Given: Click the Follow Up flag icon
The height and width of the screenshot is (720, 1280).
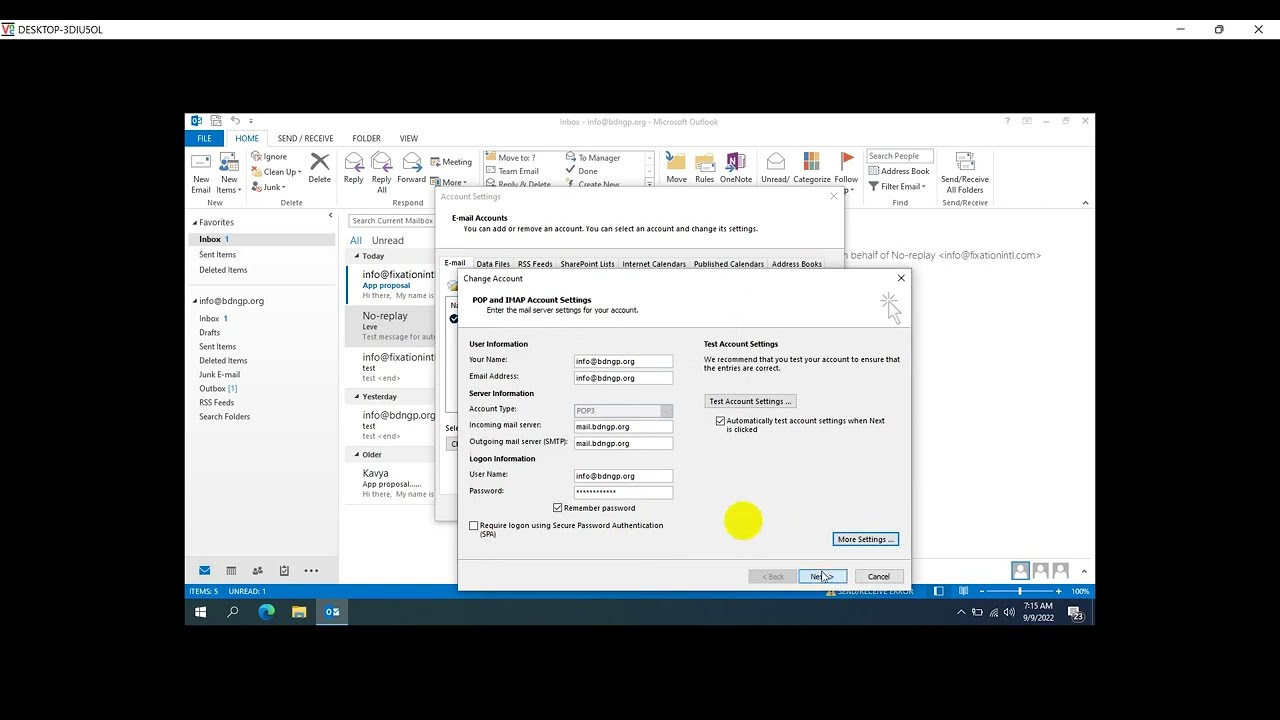Looking at the screenshot, I should [847, 161].
